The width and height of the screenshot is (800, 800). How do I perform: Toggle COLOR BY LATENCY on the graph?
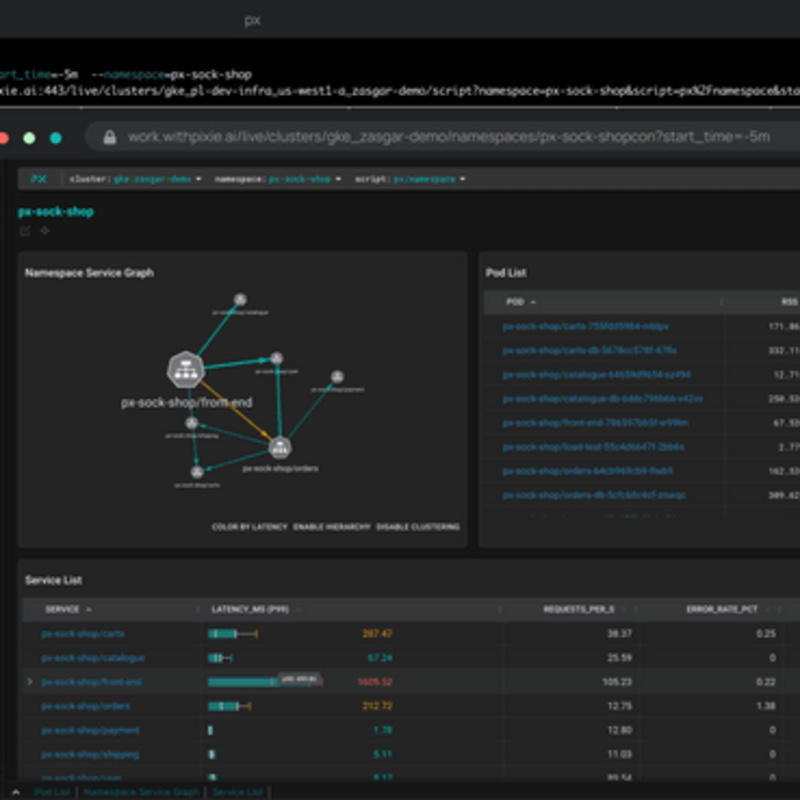pyautogui.click(x=249, y=527)
